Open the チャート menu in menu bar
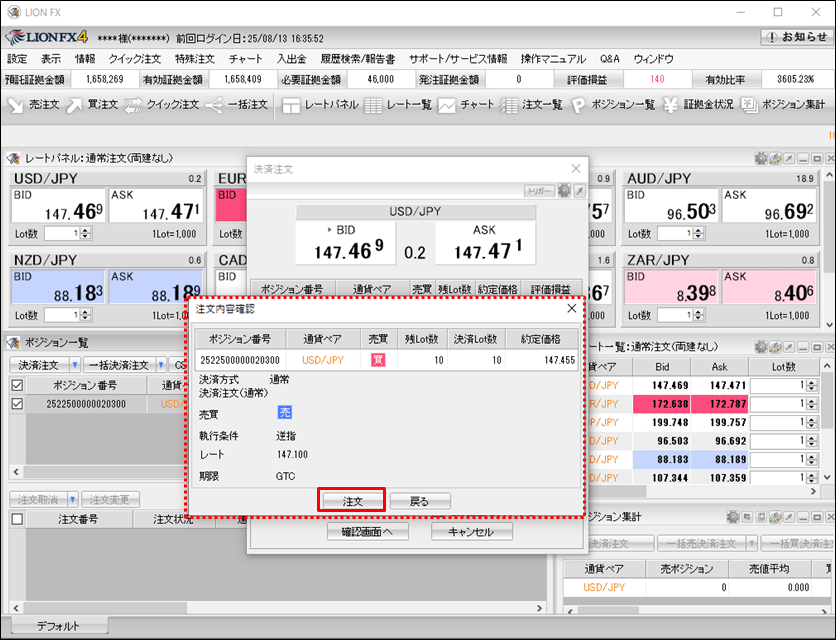 click(x=246, y=59)
